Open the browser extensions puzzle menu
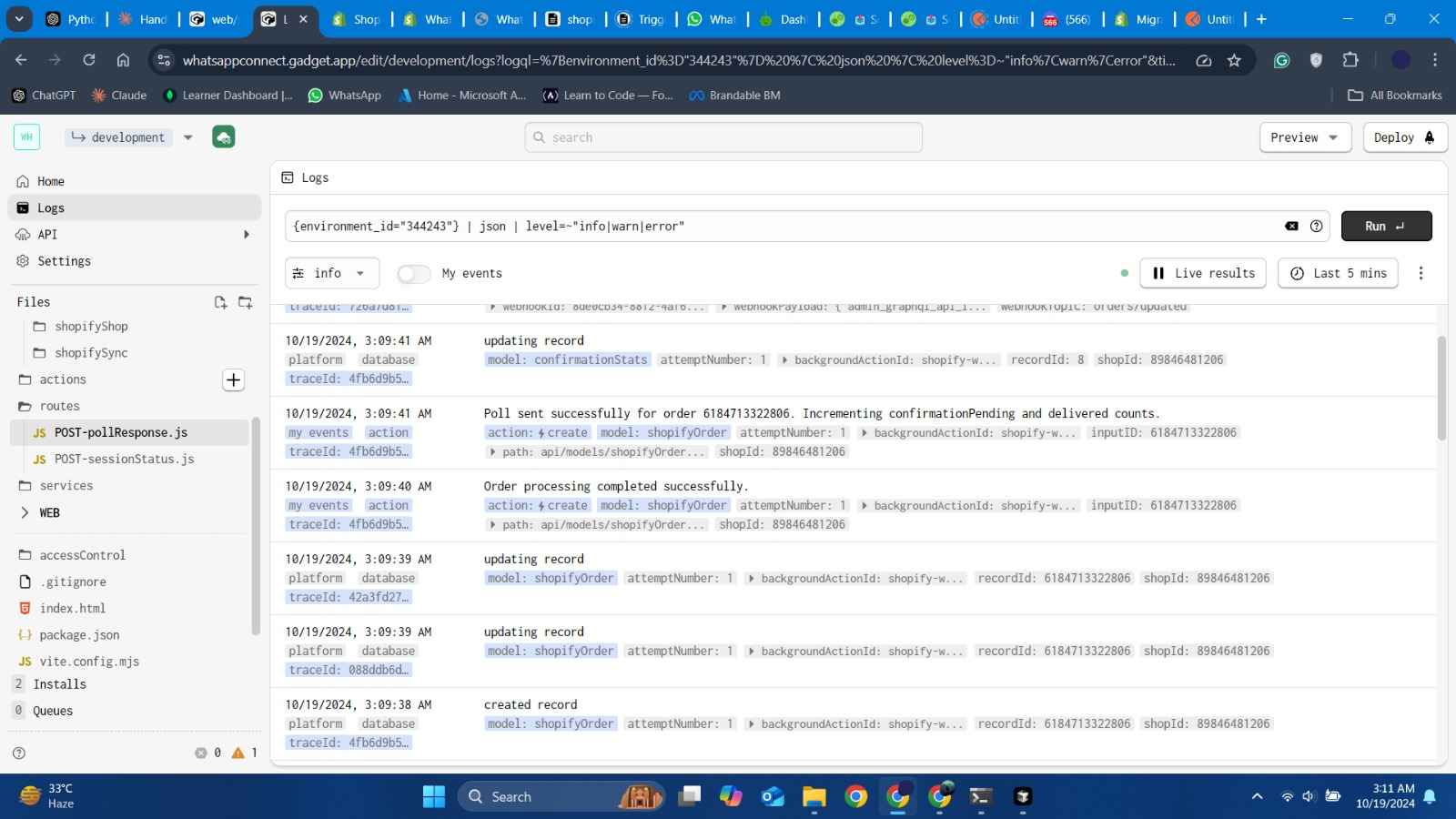The image size is (1456, 819). coord(1350,60)
